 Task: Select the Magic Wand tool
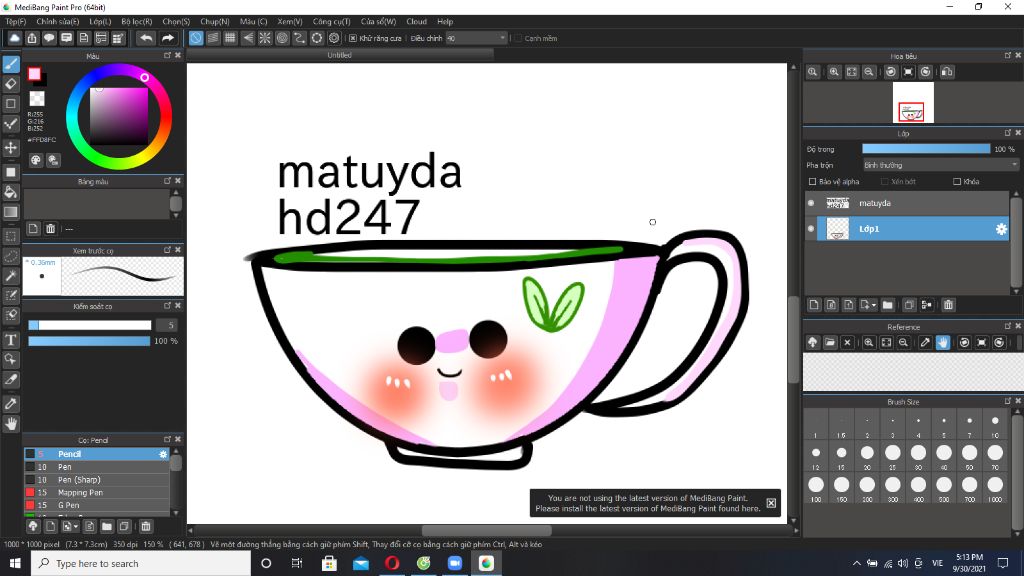11,276
